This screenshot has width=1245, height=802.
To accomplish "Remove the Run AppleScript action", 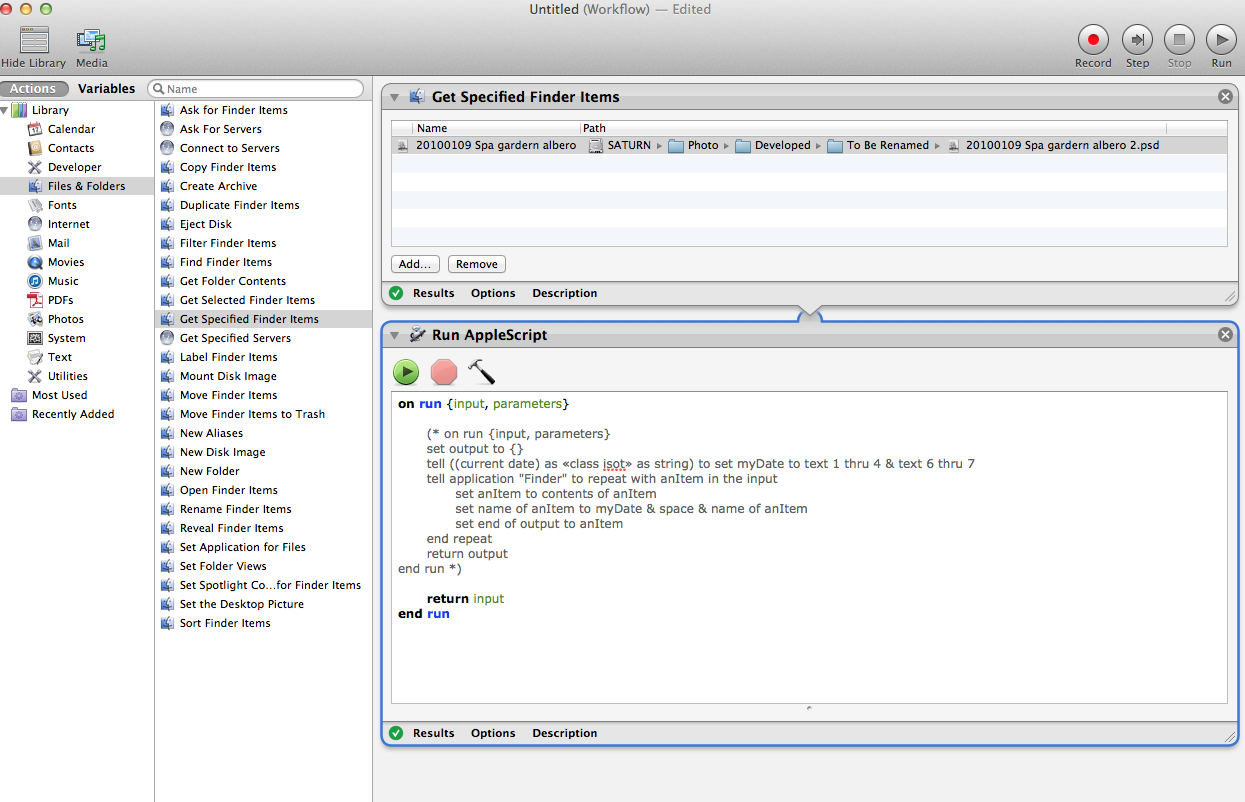I will 1225,335.
